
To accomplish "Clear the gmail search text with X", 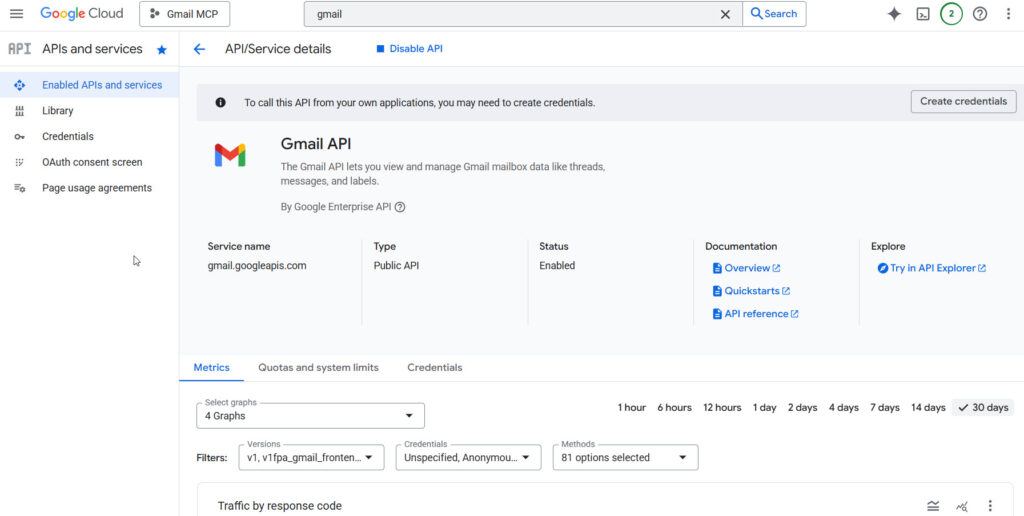I will coord(725,14).
